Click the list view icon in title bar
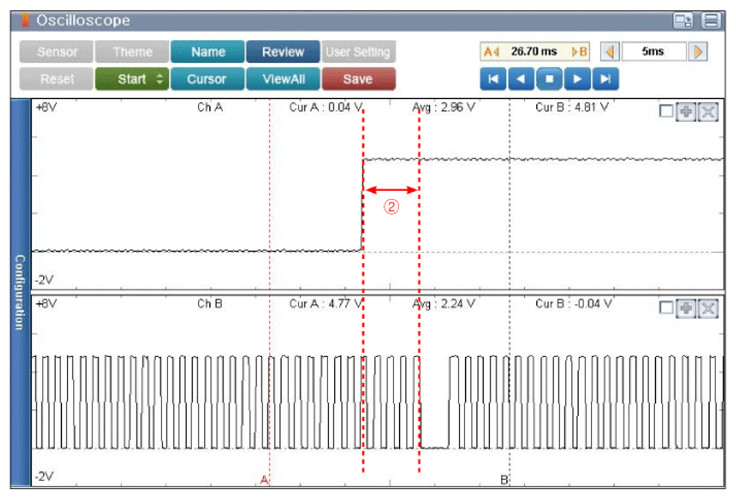The width and height of the screenshot is (736, 499). pos(711,20)
